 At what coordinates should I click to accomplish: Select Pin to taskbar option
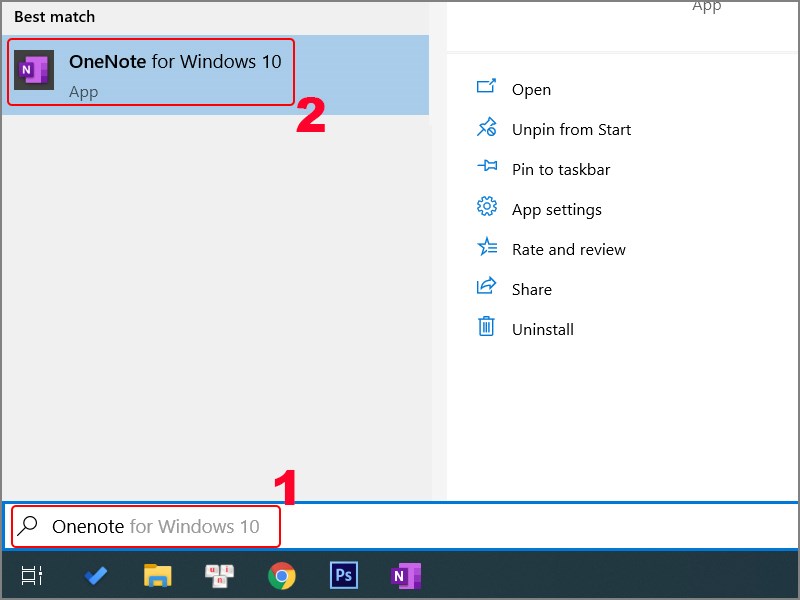point(561,170)
